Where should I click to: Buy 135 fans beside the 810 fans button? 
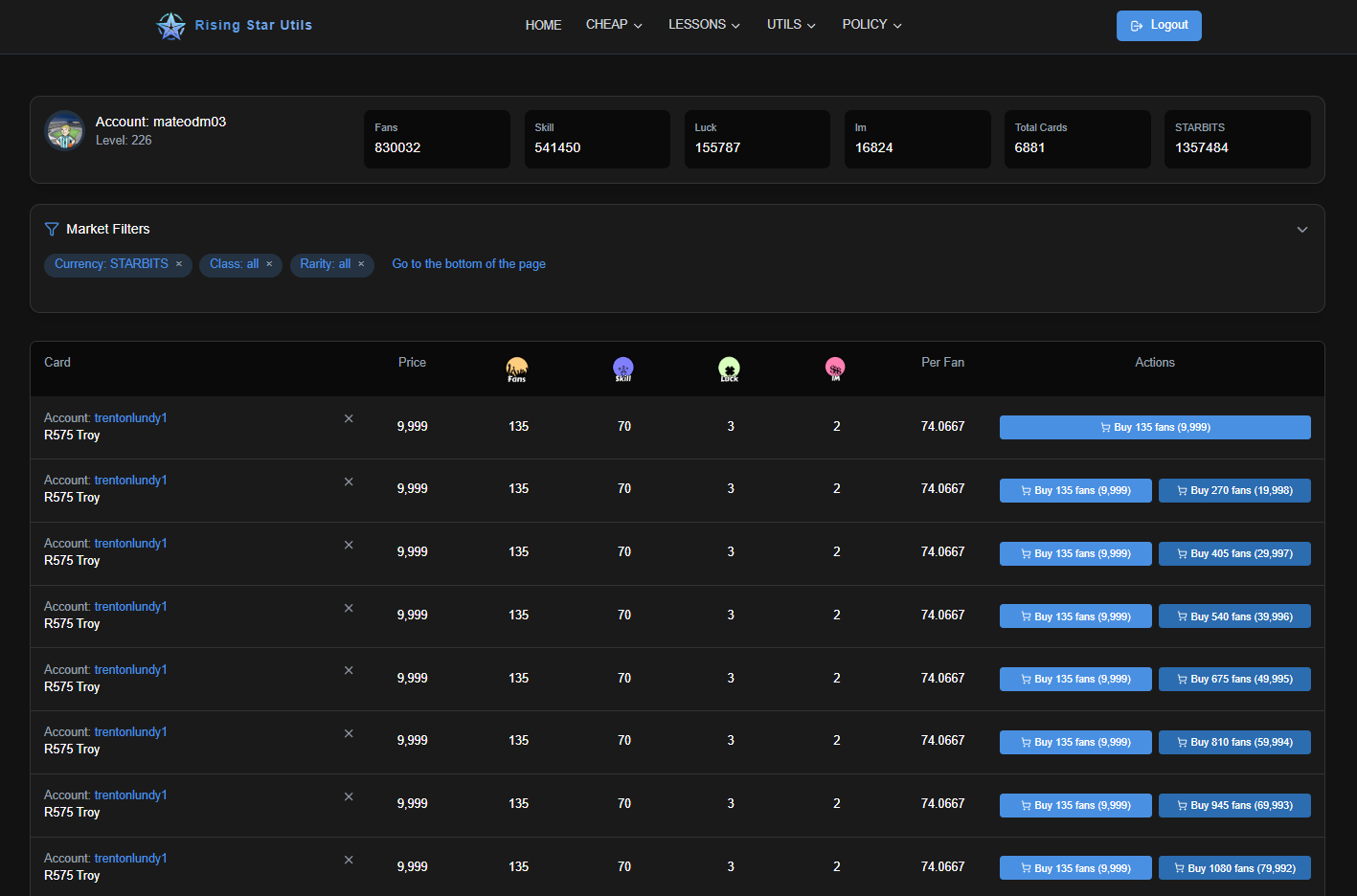coord(1075,742)
